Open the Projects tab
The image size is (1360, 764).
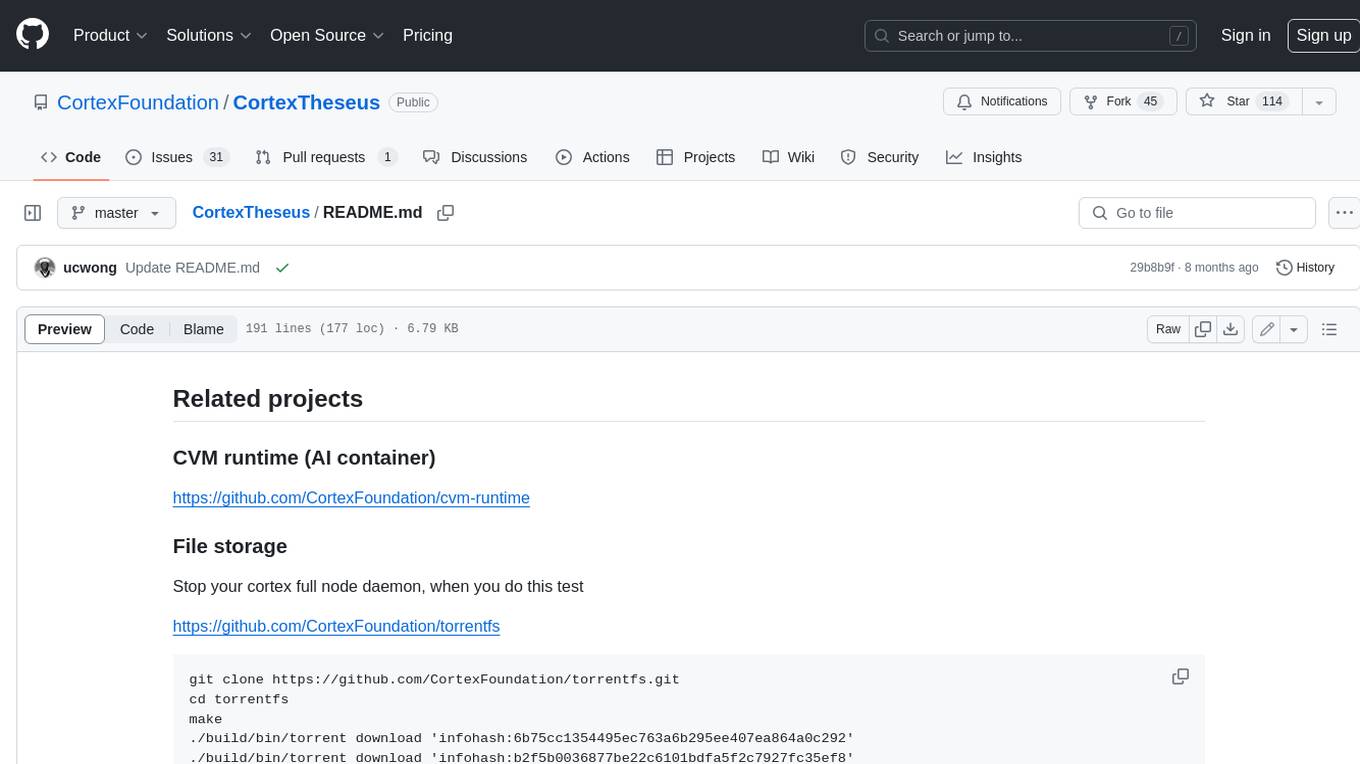(x=695, y=157)
